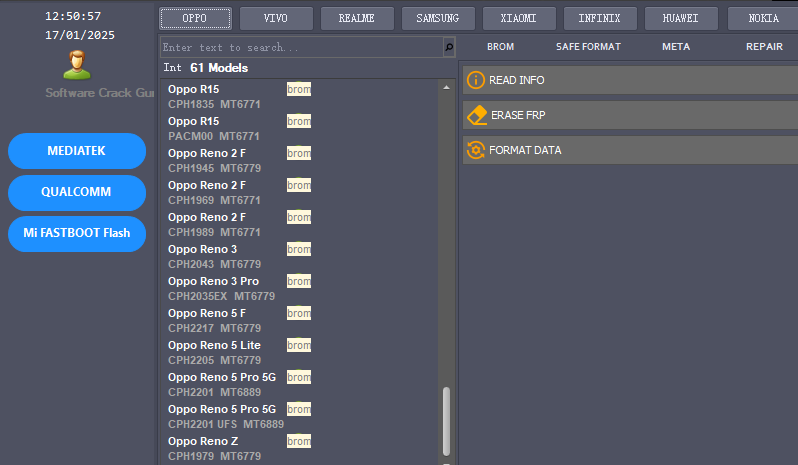Click brom tag for Oppo Reno 3 Pro
Image resolution: width=798 pixels, height=465 pixels.
tap(299, 281)
